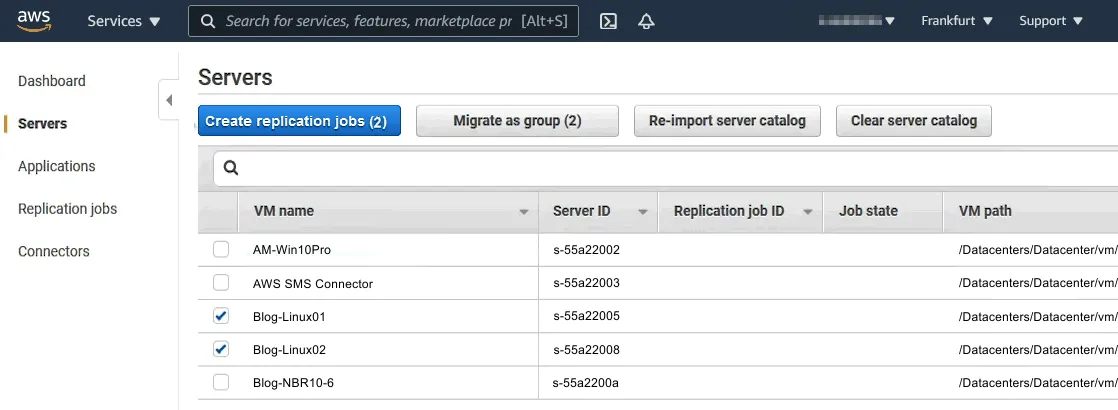1118x410 pixels.
Task: Check the AM-Win10Pro server checkbox
Action: (x=221, y=249)
